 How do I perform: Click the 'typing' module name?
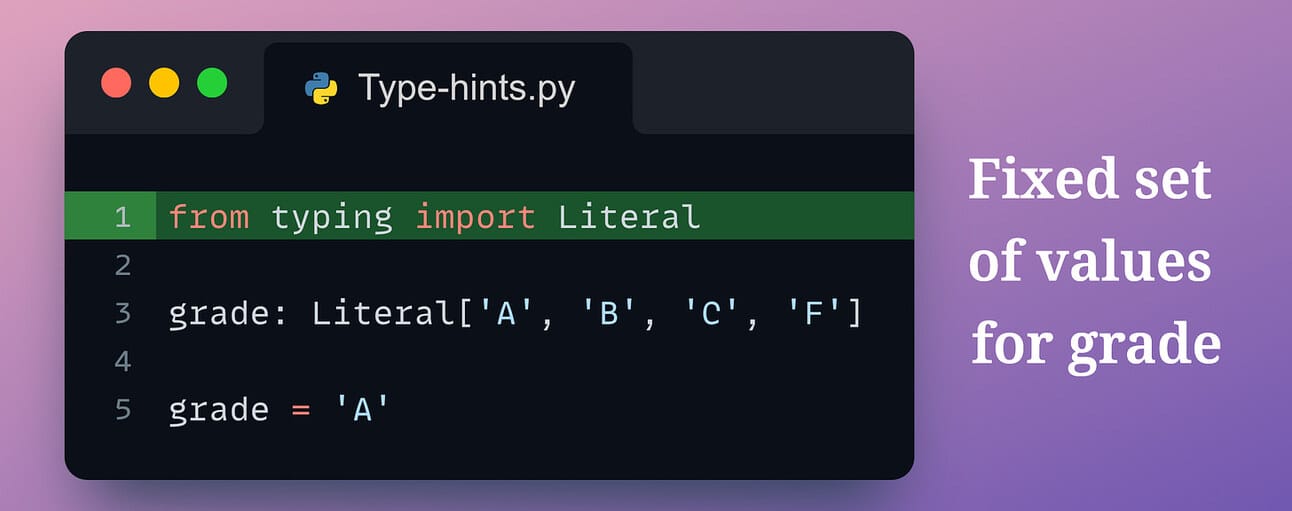click(x=332, y=219)
